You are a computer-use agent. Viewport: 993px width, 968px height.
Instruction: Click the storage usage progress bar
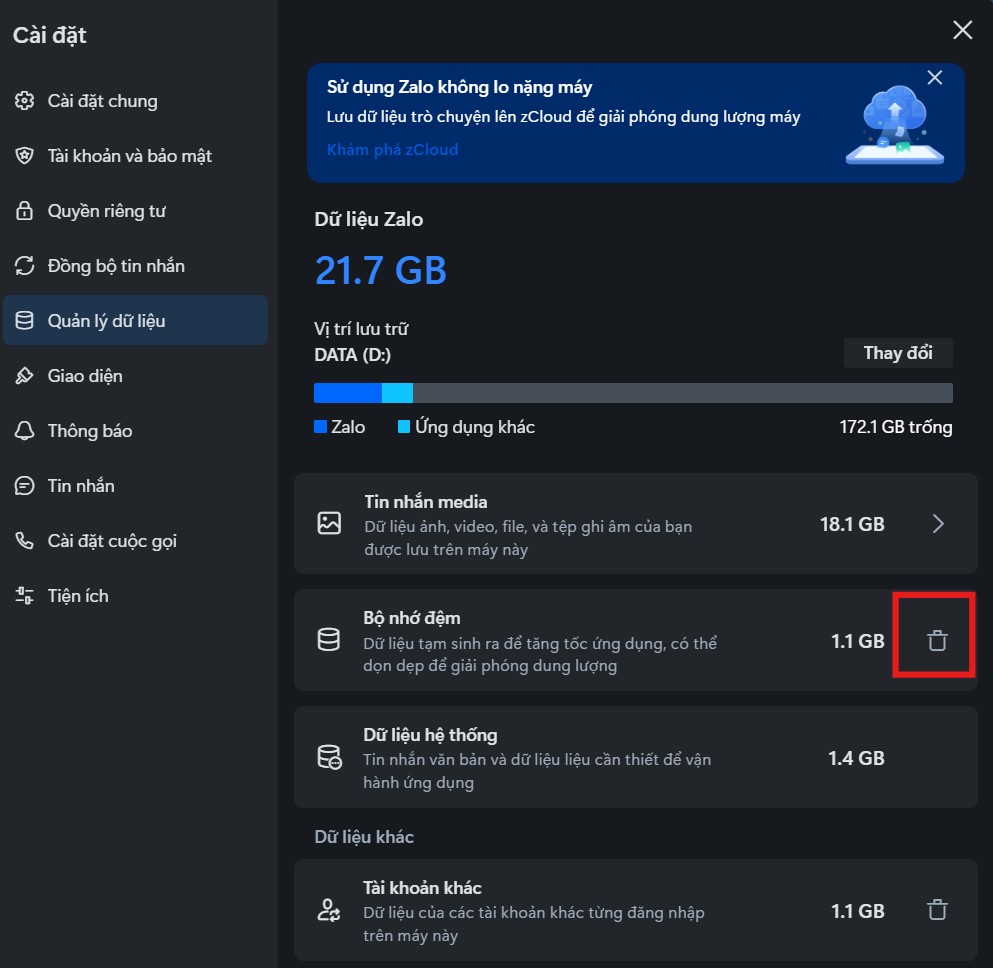coord(633,393)
